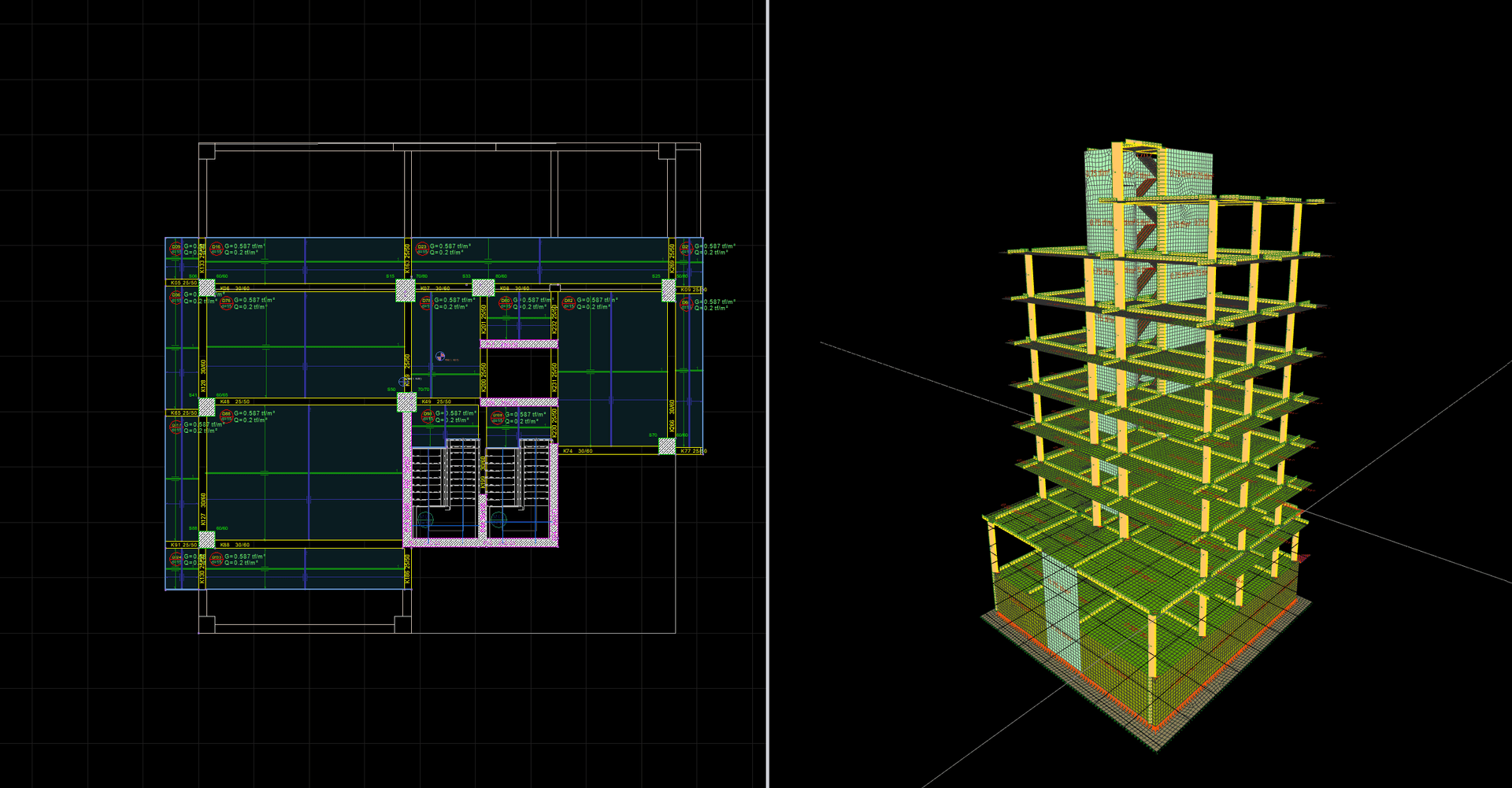Pick hatched column S41 60/65
1512x788 pixels.
point(207,407)
